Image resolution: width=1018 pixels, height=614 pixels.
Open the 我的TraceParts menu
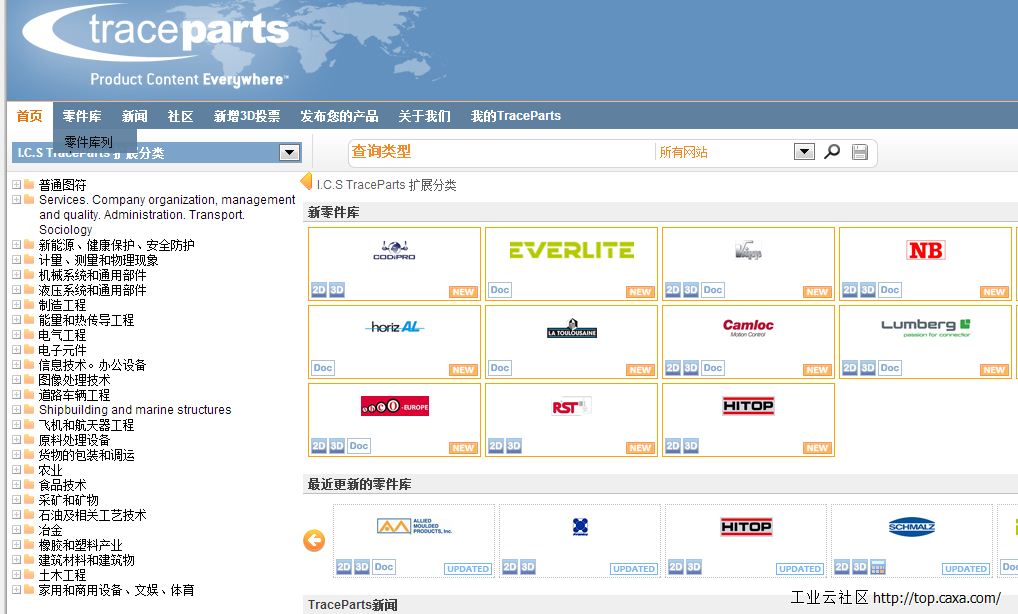[x=515, y=116]
